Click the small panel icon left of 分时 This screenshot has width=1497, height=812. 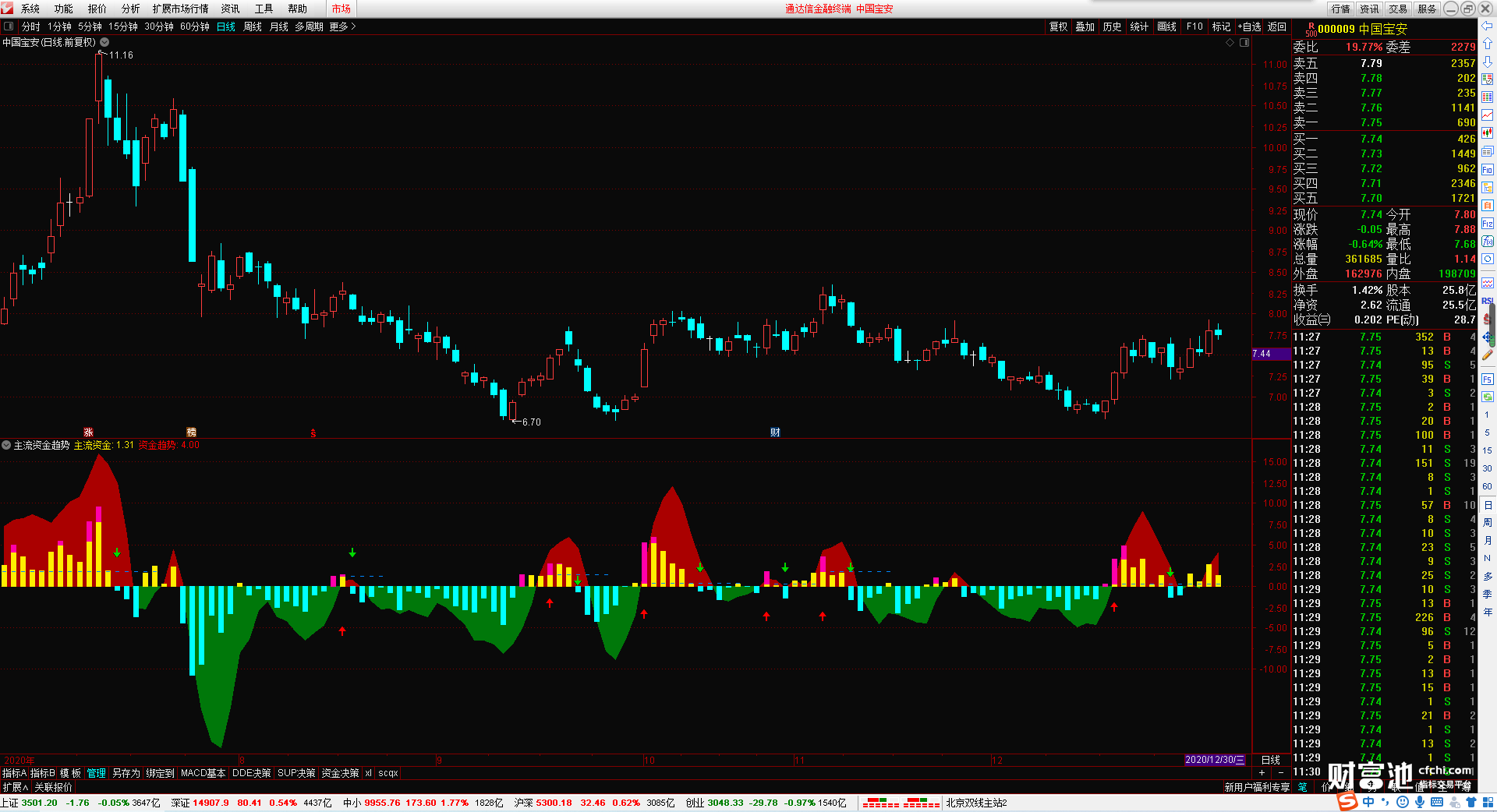pos(9,26)
